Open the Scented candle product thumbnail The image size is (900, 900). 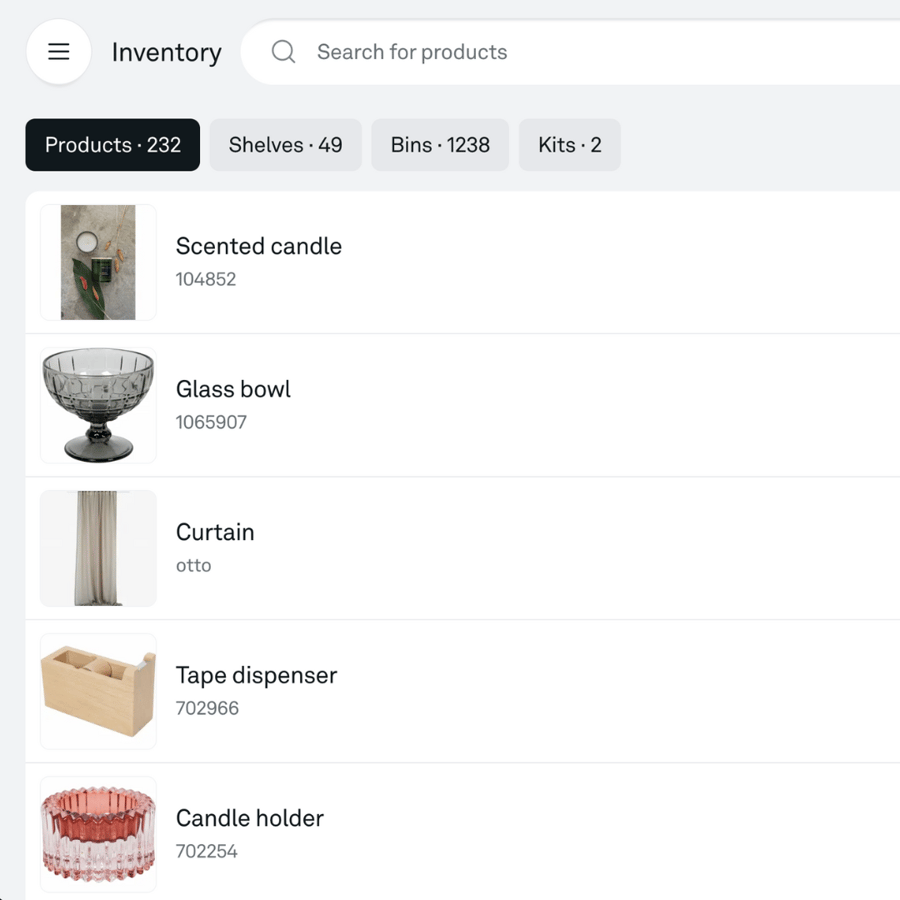coord(97,262)
